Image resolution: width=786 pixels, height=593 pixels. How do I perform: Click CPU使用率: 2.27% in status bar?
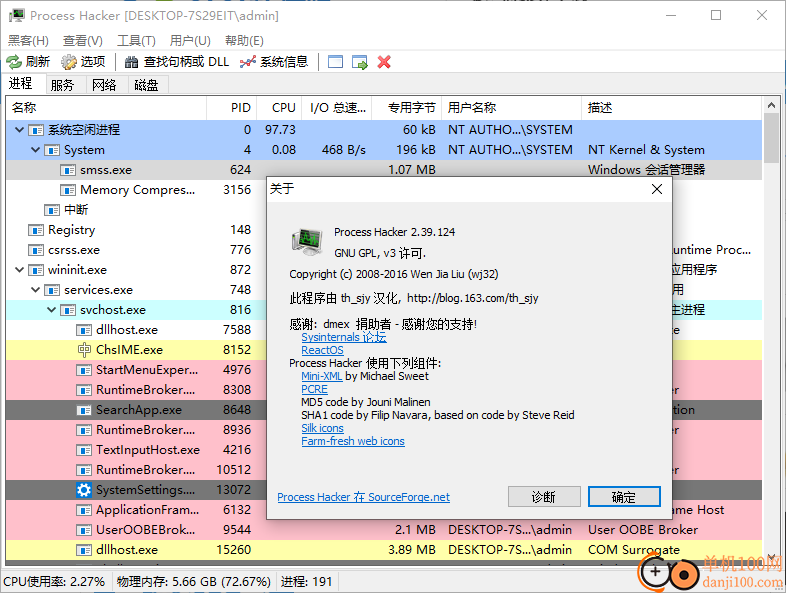(x=54, y=581)
